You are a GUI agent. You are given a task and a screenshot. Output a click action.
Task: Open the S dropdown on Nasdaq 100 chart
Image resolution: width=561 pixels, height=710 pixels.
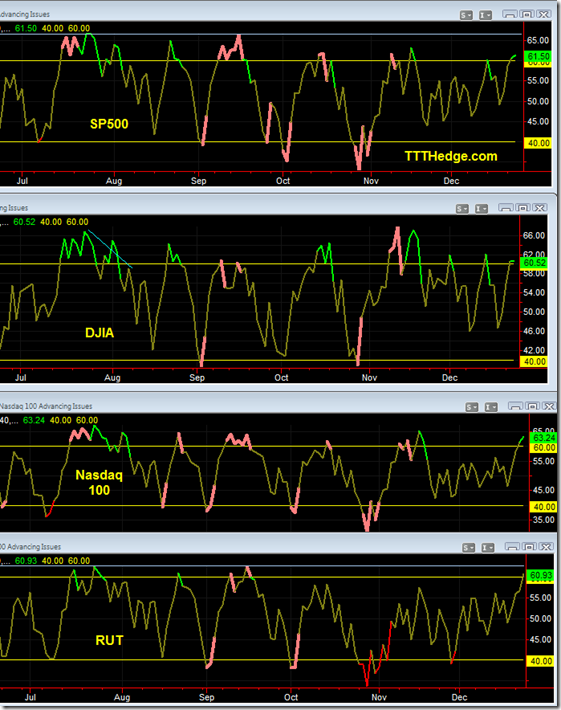[472, 407]
